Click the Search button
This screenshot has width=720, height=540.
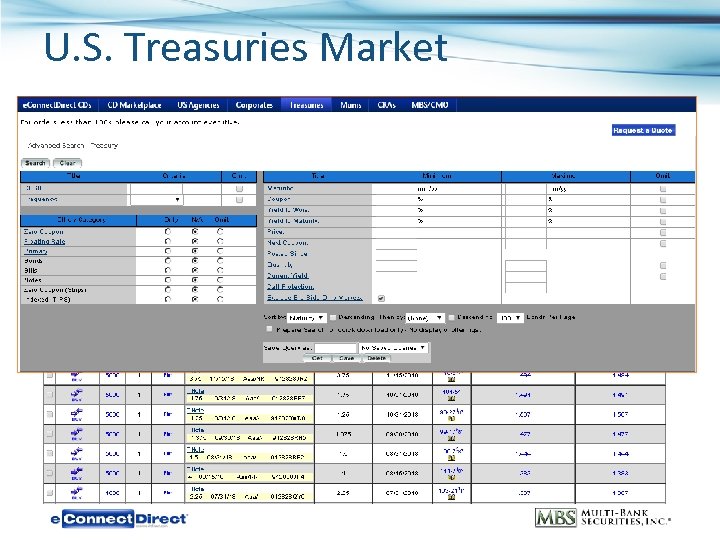(x=35, y=163)
